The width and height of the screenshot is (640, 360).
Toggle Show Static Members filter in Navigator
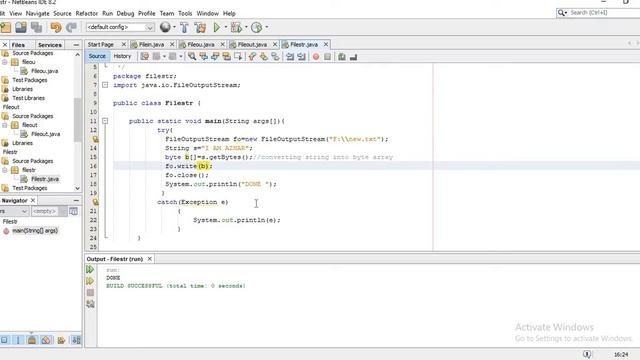(32, 340)
